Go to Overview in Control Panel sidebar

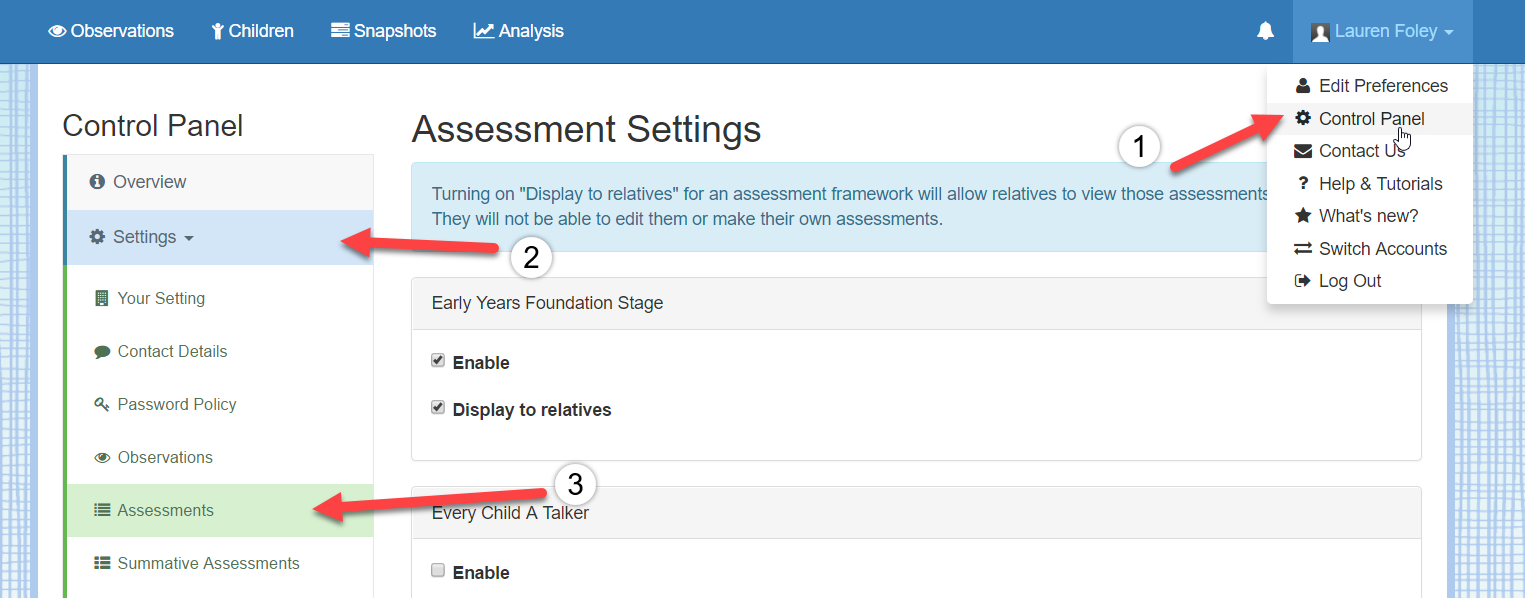(219, 182)
